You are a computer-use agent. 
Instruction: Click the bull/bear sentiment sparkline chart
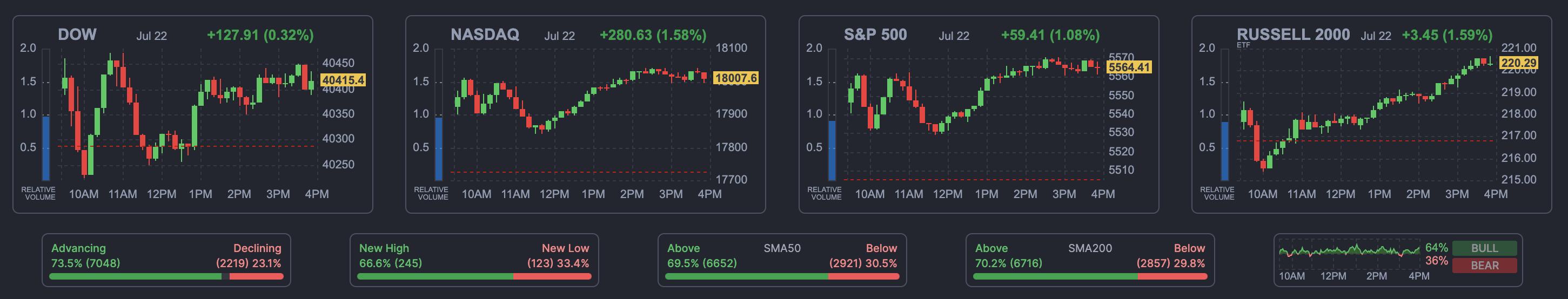[1349, 254]
